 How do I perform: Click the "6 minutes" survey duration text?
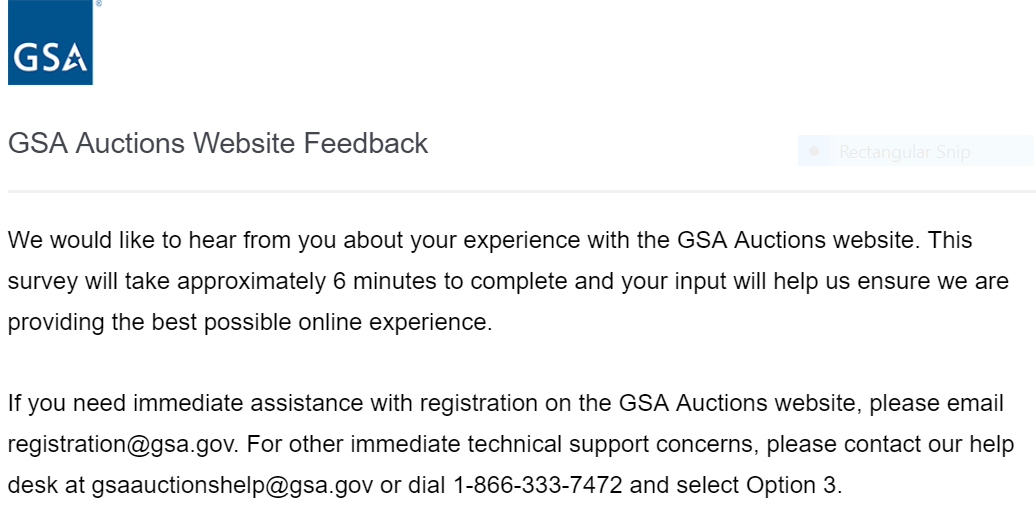[x=385, y=282]
